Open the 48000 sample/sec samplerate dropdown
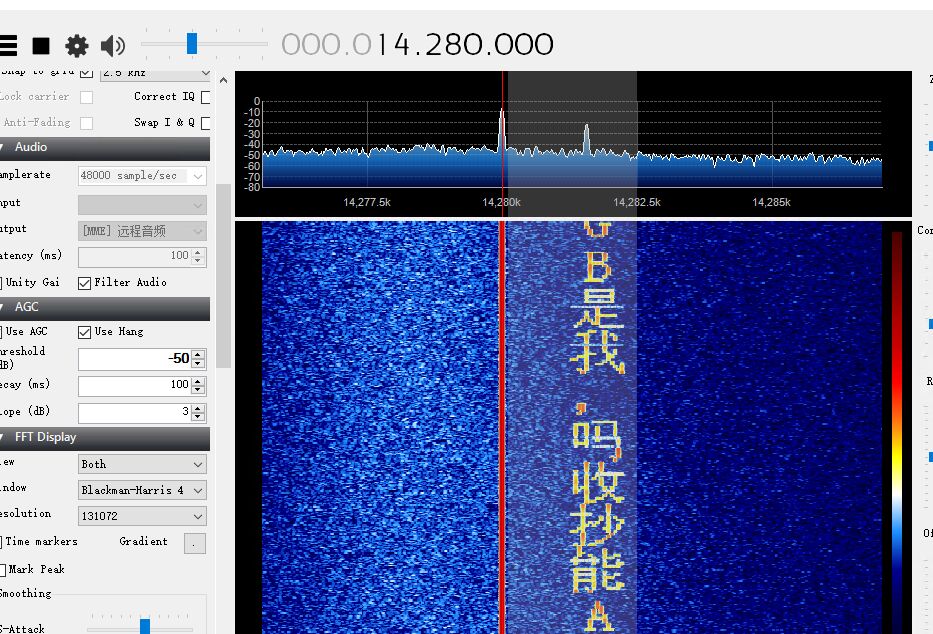This screenshot has width=933, height=634. [x=142, y=175]
